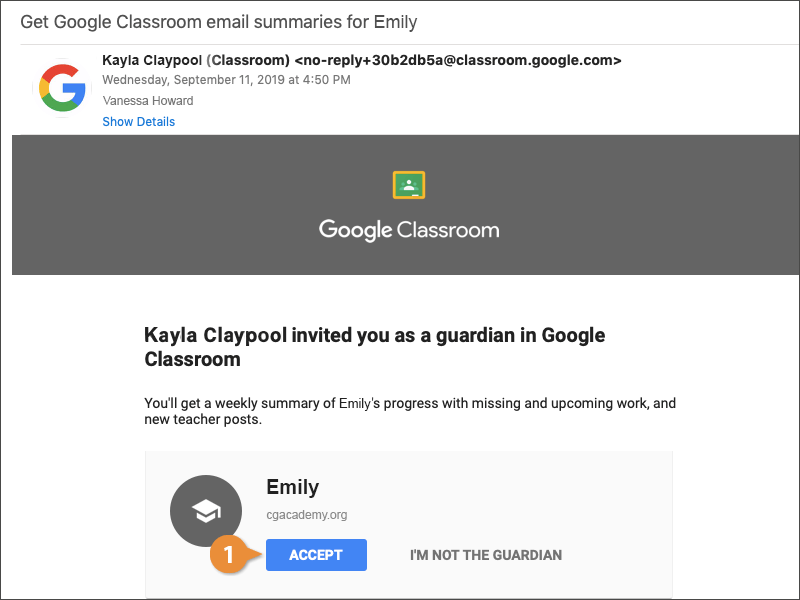Click the cgacademy.org domain text
The image size is (800, 600).
coord(307,515)
